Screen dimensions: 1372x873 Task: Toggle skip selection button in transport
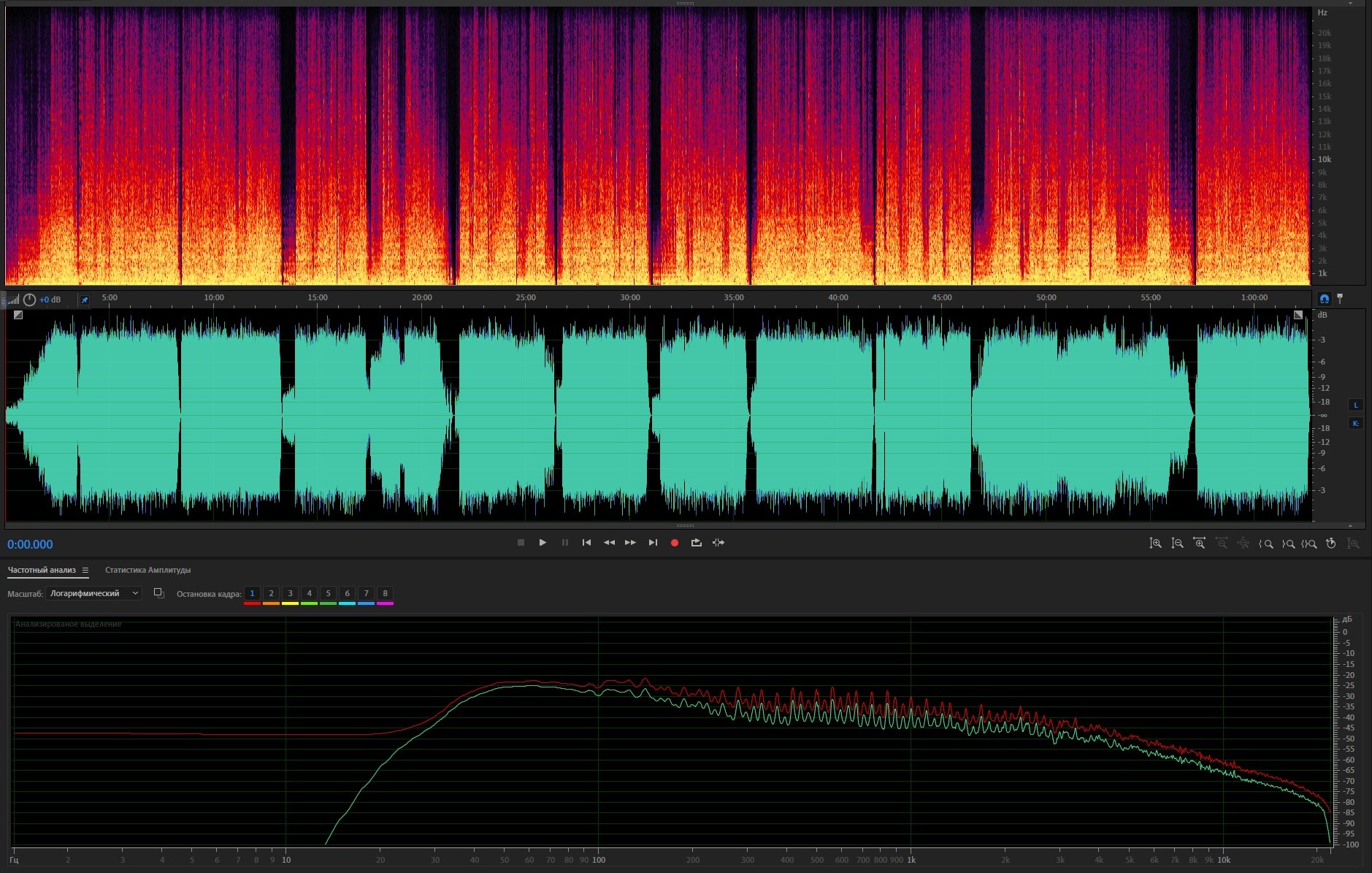[x=718, y=543]
